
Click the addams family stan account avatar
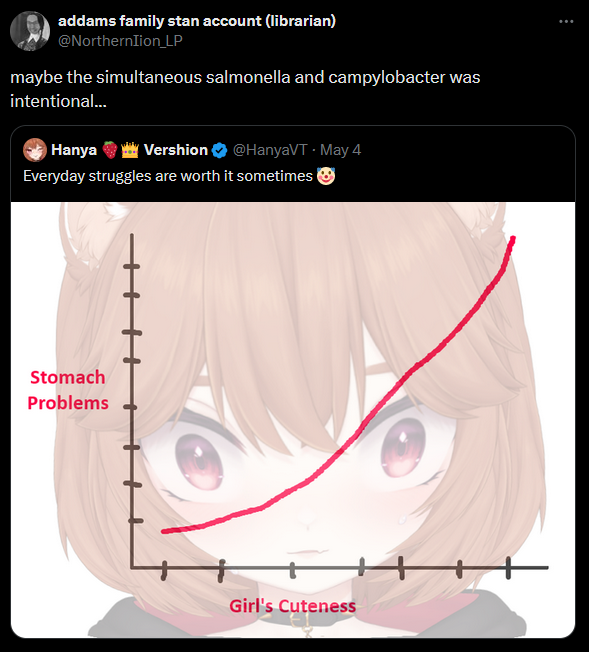(30, 31)
